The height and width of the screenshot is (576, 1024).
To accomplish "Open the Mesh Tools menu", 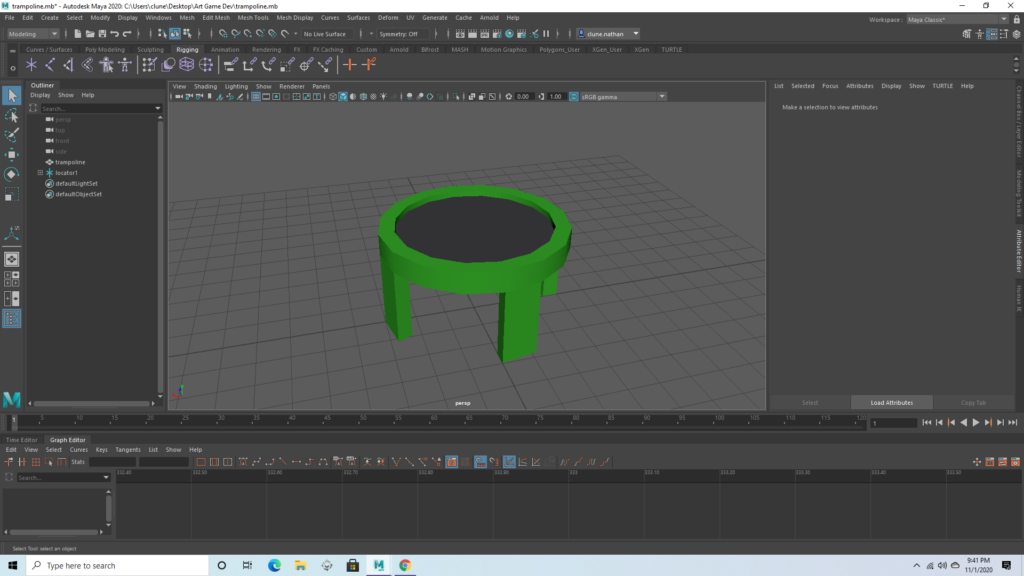I will tap(252, 18).
